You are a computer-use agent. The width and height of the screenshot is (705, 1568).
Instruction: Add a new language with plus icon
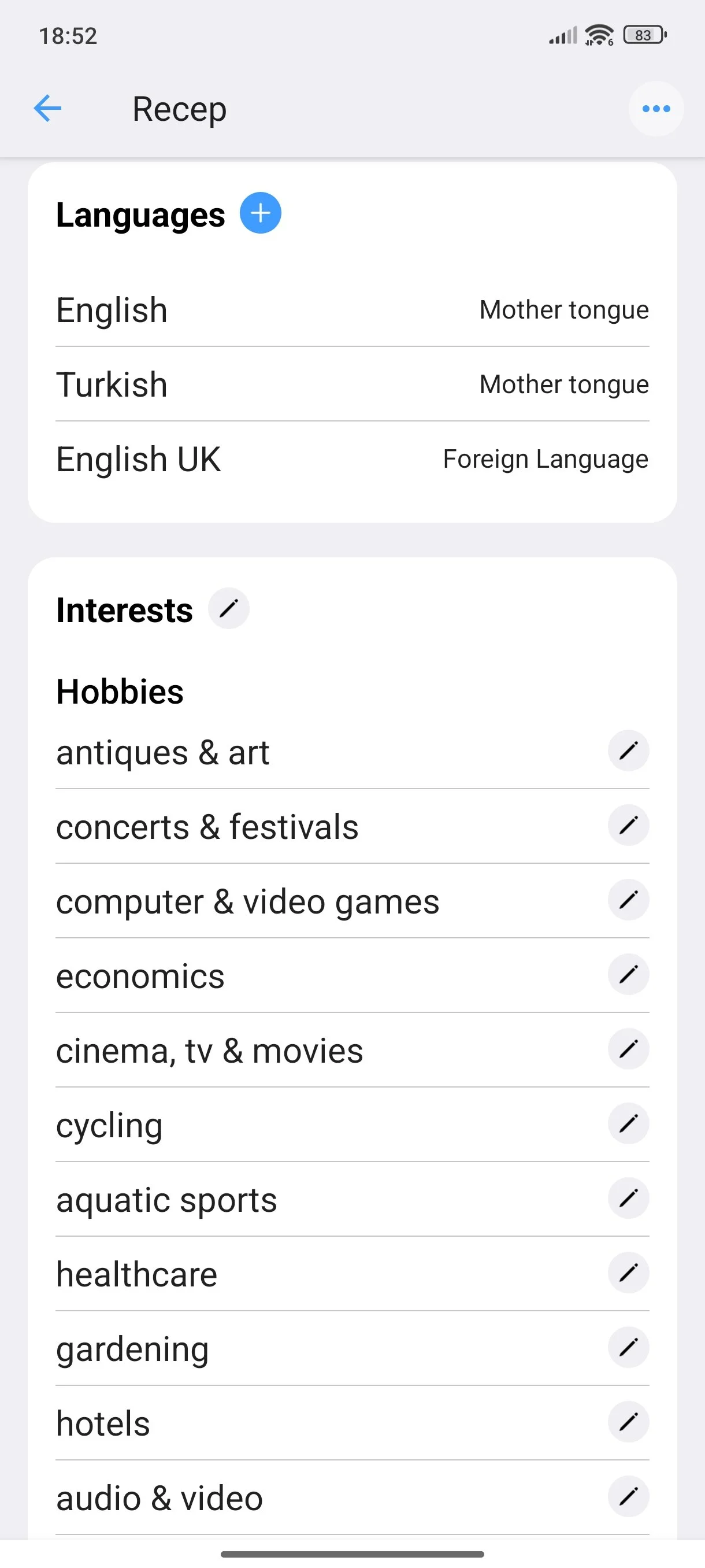tap(261, 213)
